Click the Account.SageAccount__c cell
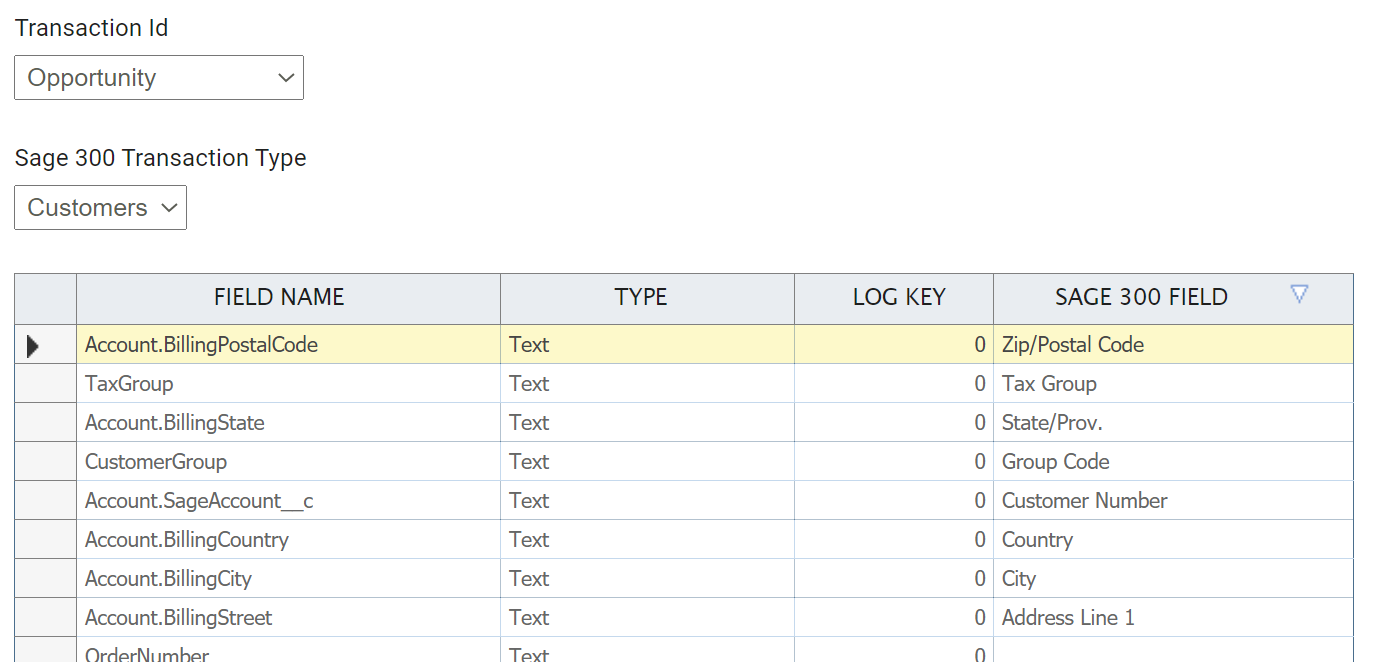 199,501
